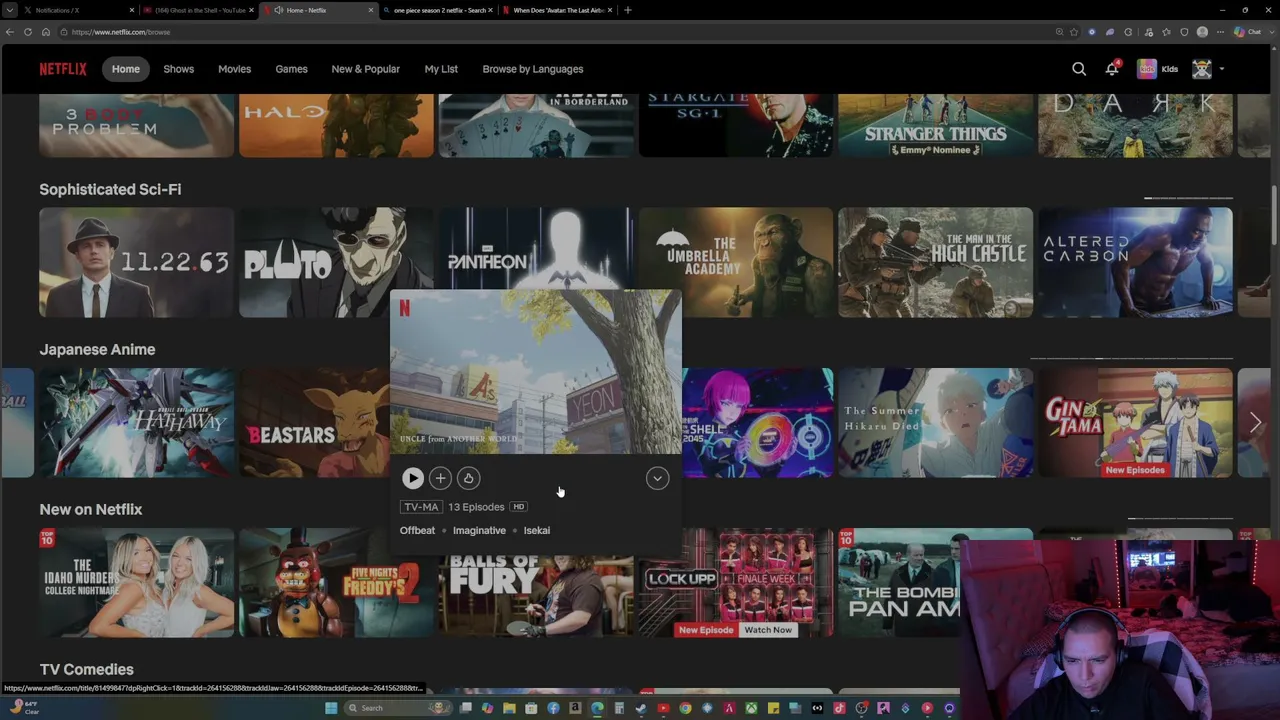Click the Sophisticated Sci-Fi row heading
Viewport: 1280px width, 720px height.
point(110,189)
